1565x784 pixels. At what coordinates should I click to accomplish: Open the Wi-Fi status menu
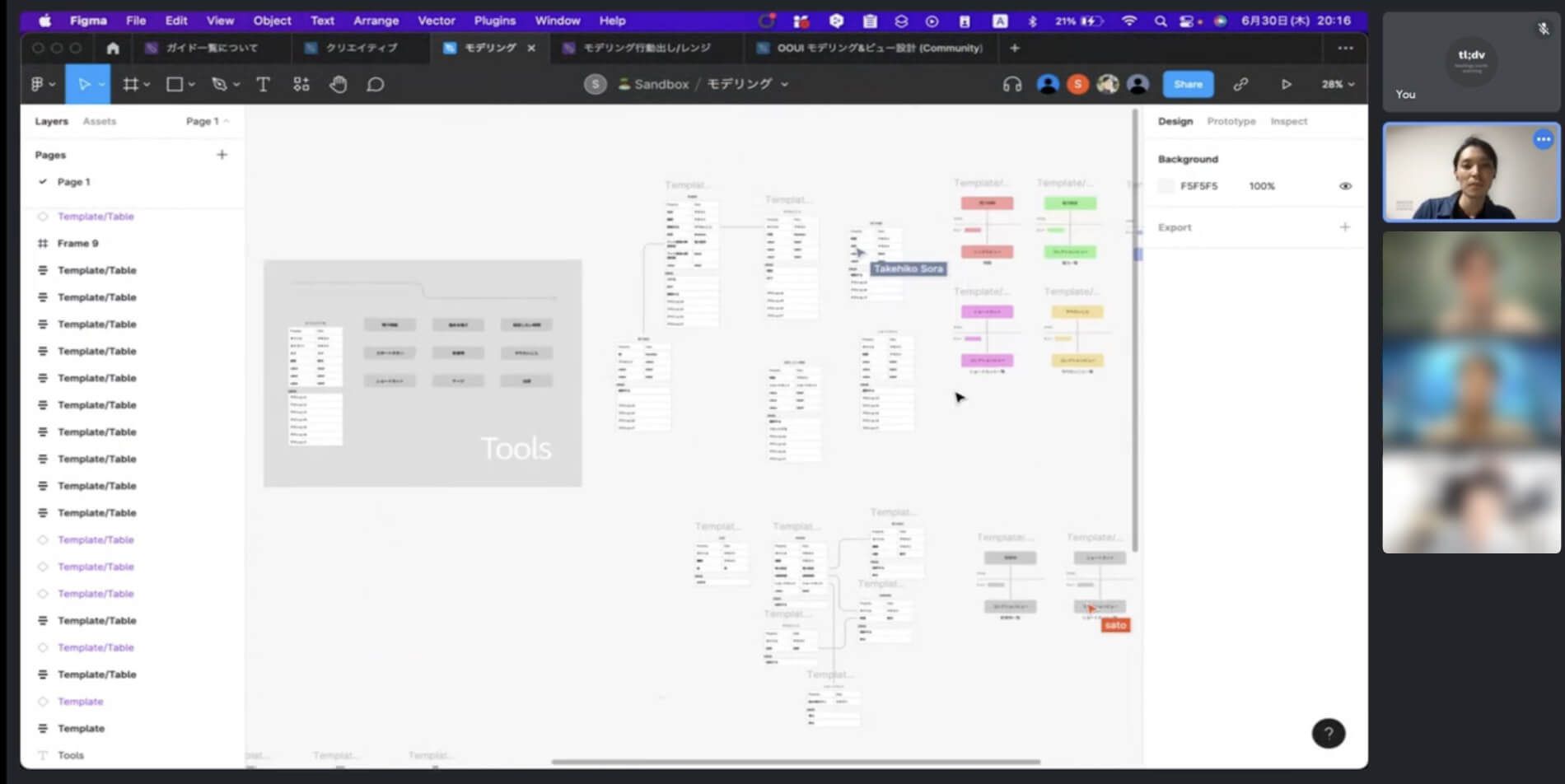[1129, 21]
